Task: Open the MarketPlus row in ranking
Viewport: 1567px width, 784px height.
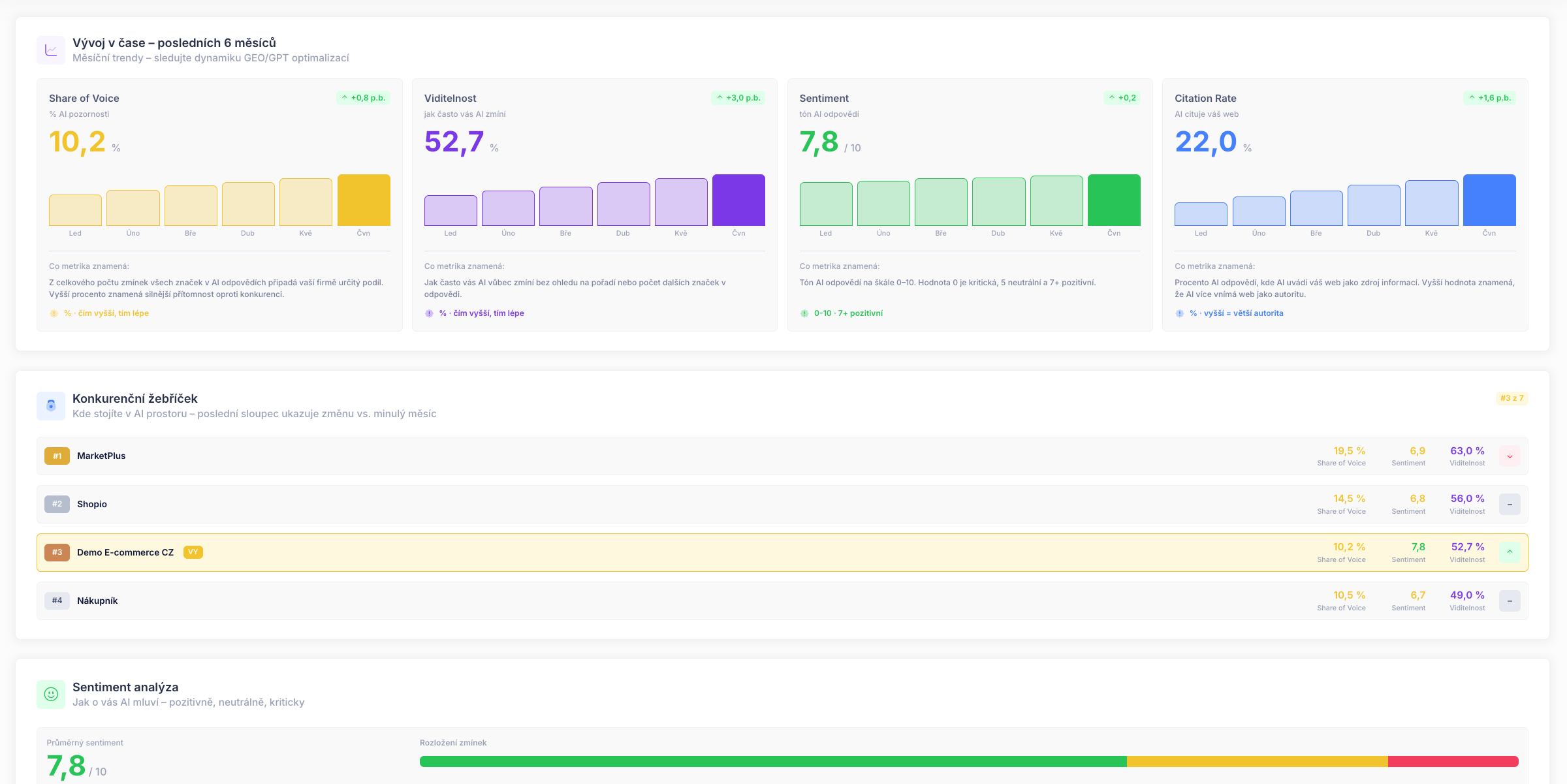Action: pyautogui.click(x=782, y=456)
